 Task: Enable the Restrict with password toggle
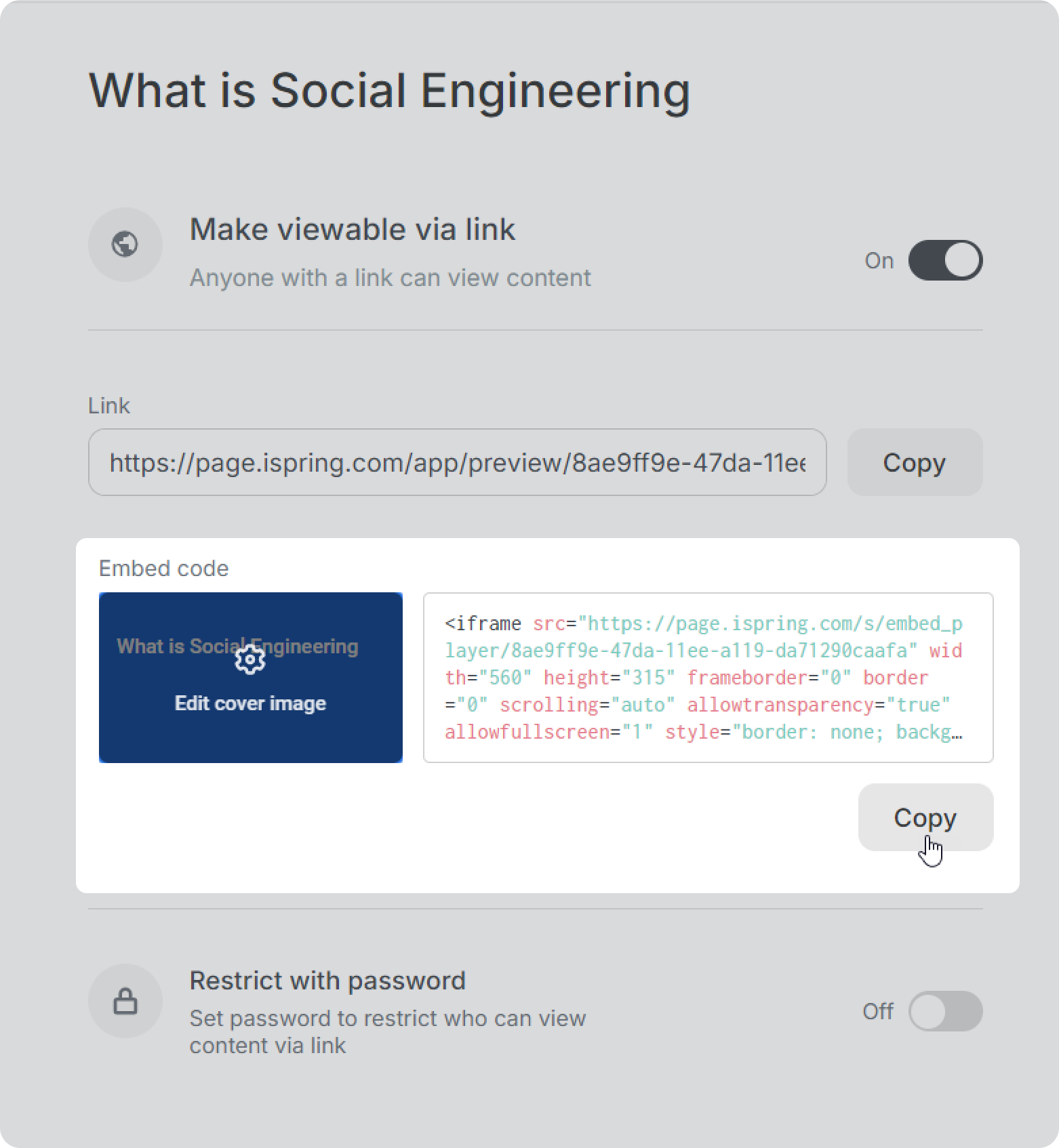pos(945,1011)
